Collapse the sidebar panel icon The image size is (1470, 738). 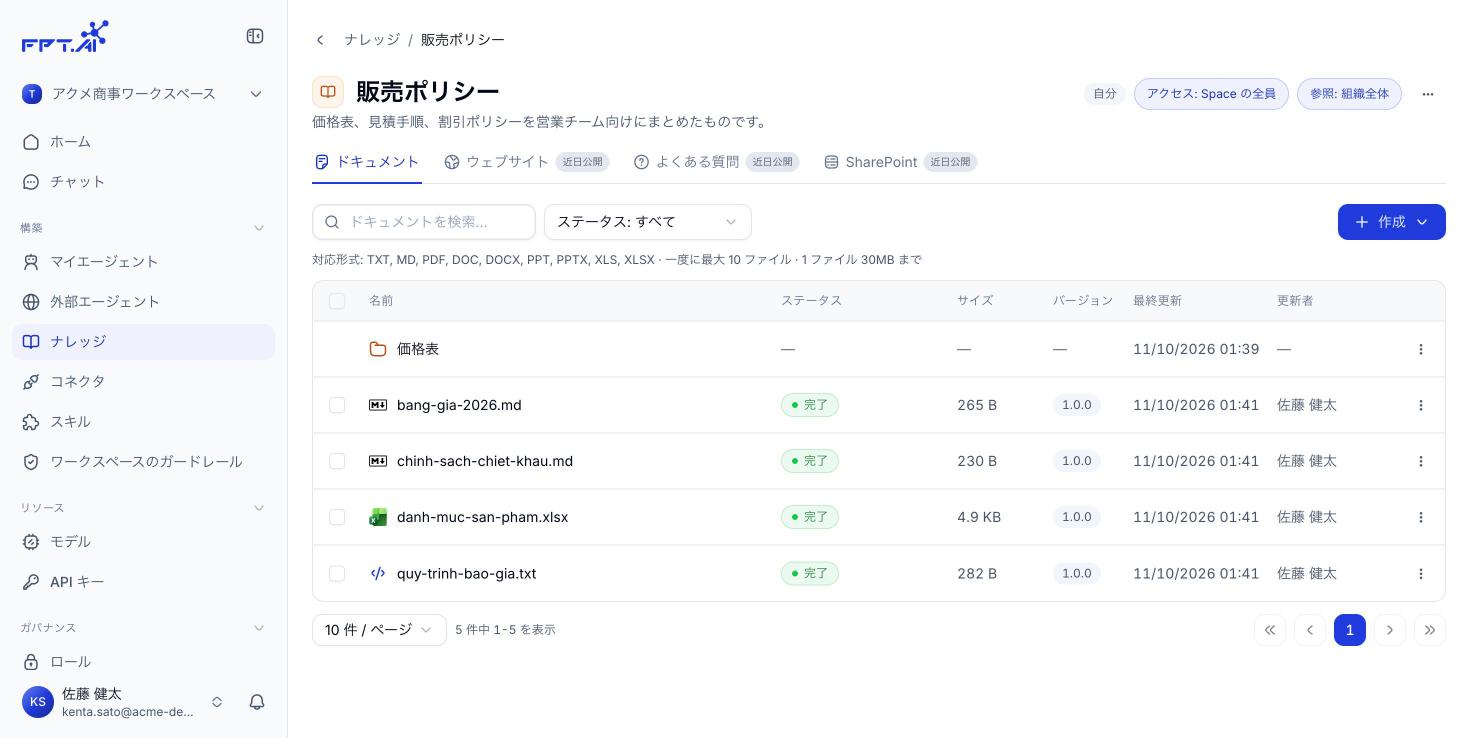(255, 36)
